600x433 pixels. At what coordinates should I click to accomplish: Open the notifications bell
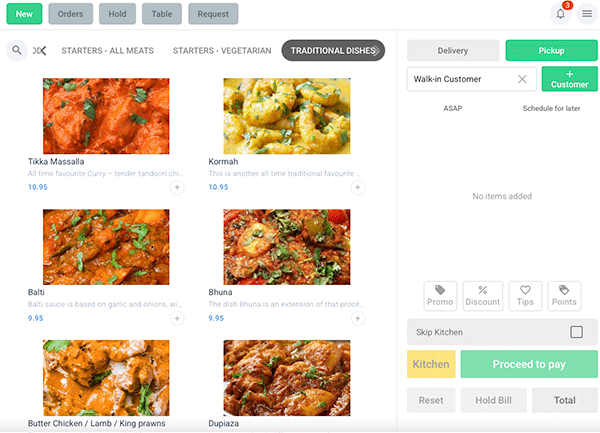(x=562, y=14)
